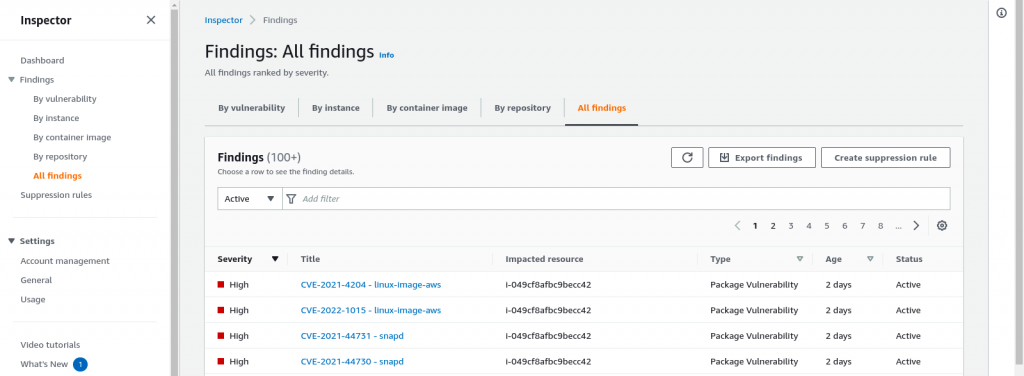Click the Add filter input field
Screen dimensions: 1024x376
tap(616, 198)
